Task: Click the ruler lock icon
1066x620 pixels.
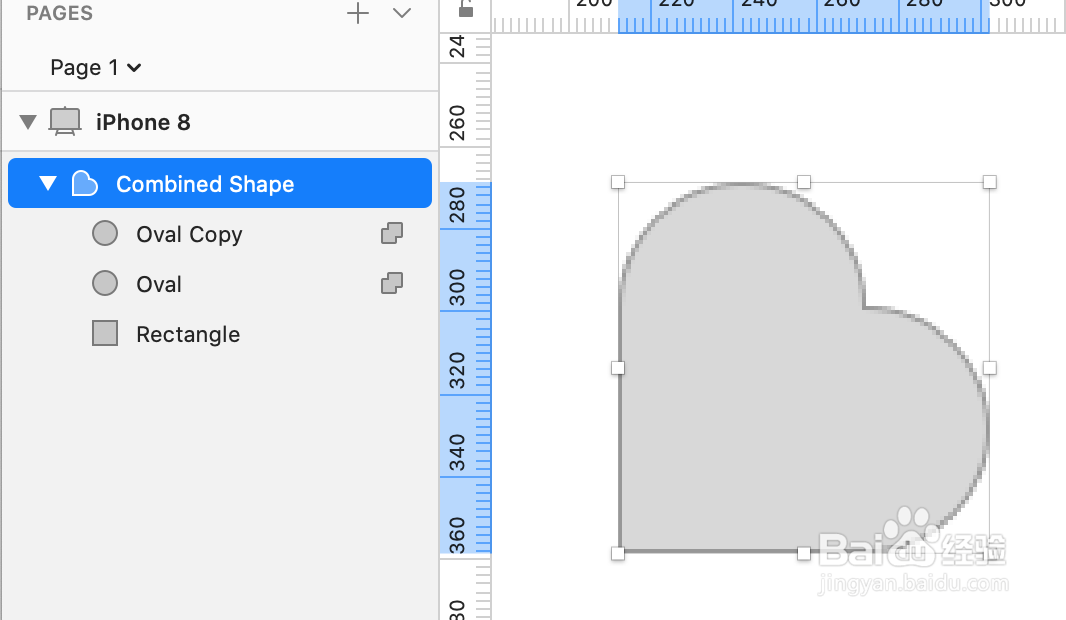Action: tap(466, 8)
